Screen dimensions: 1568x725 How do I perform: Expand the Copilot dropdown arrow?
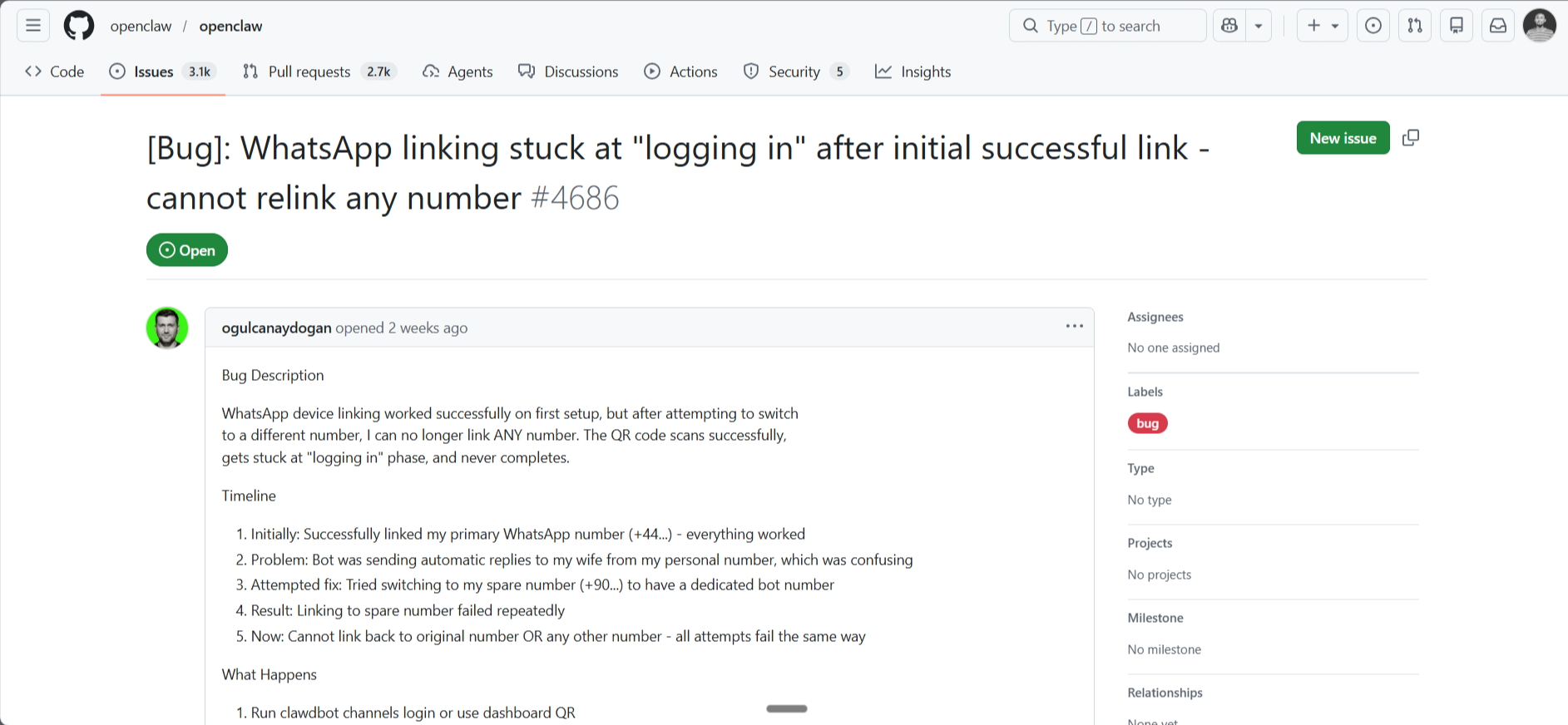tap(1259, 26)
